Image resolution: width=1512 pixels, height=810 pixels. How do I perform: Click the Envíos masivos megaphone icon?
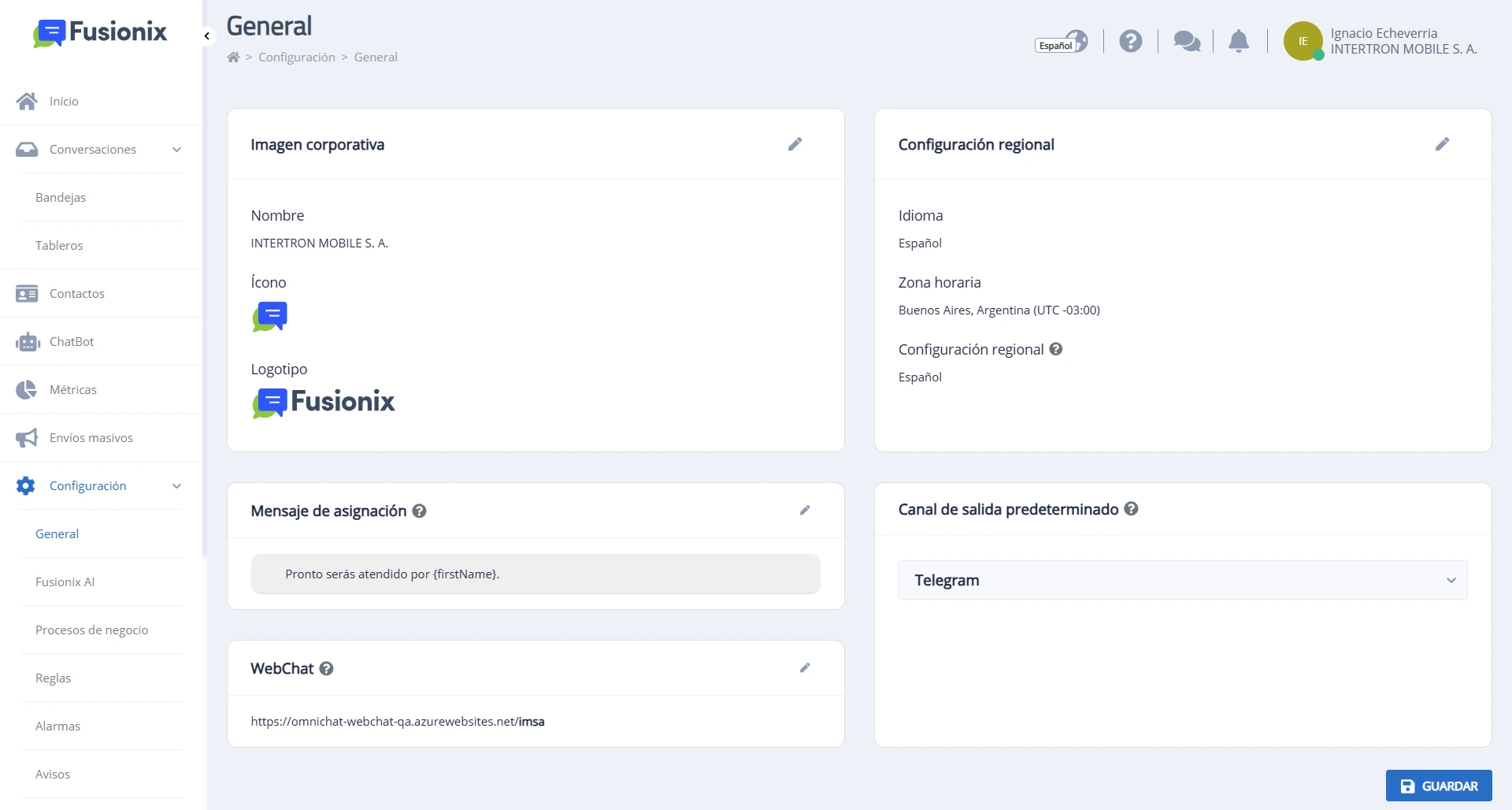(27, 437)
